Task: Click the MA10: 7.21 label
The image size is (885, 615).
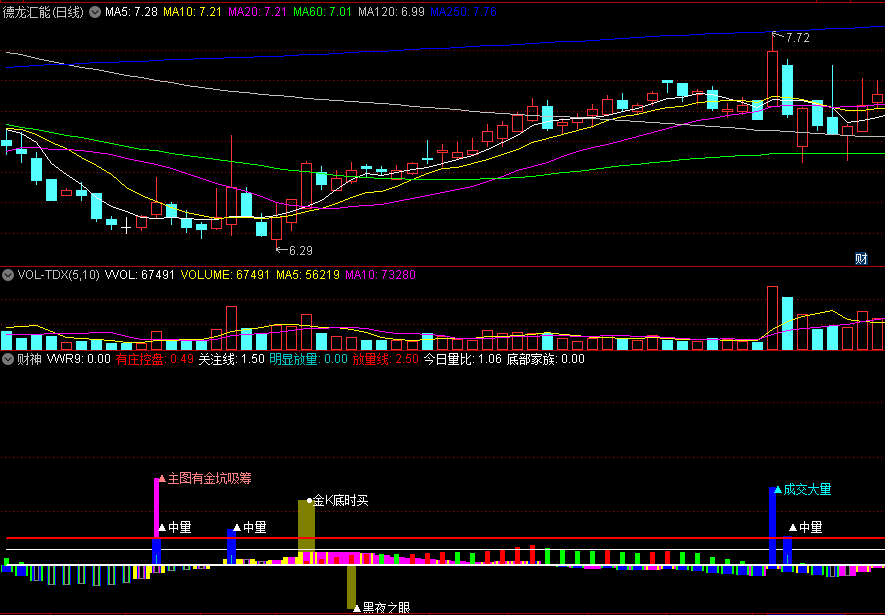Action: click(192, 12)
